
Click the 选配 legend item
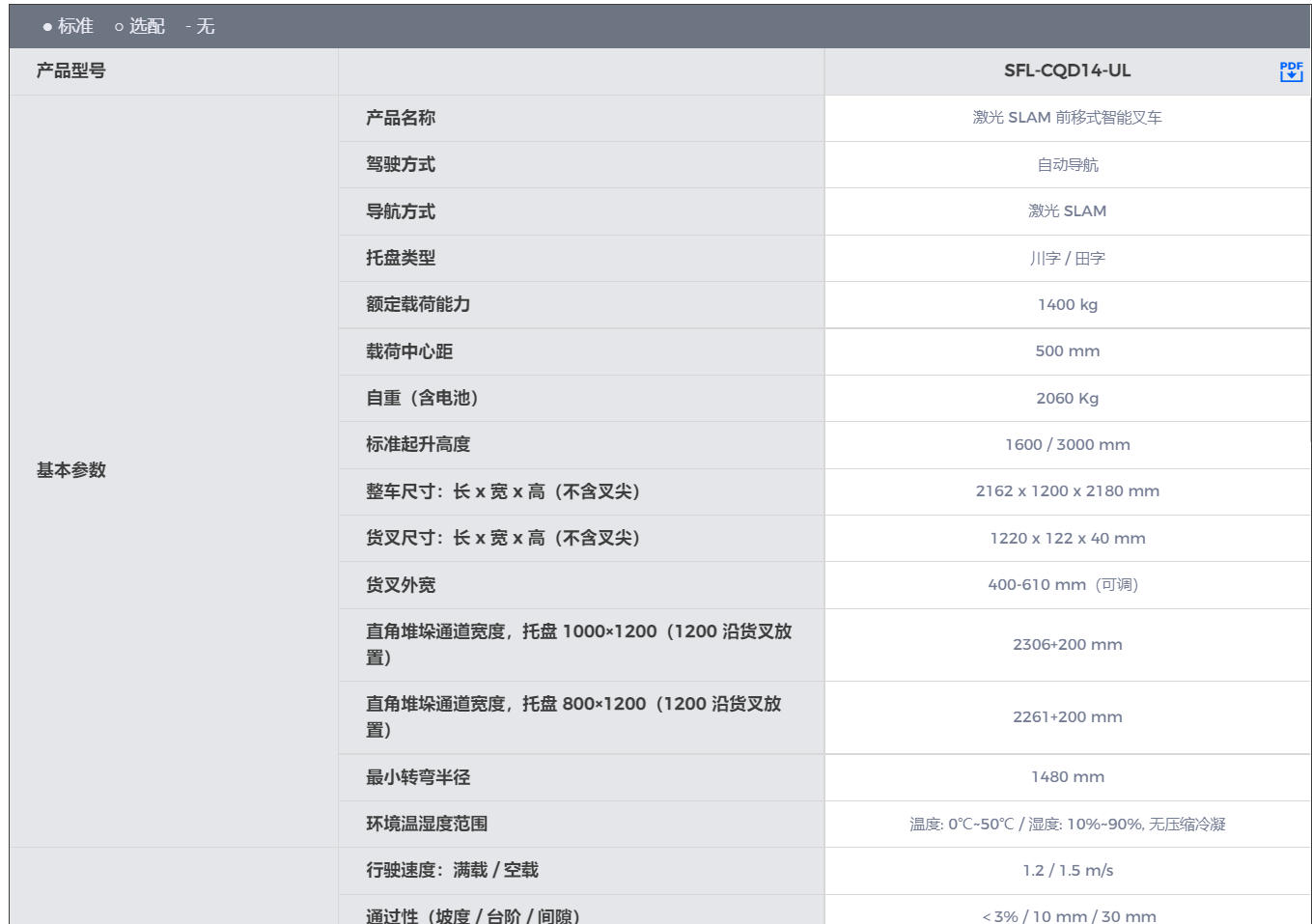click(x=140, y=26)
